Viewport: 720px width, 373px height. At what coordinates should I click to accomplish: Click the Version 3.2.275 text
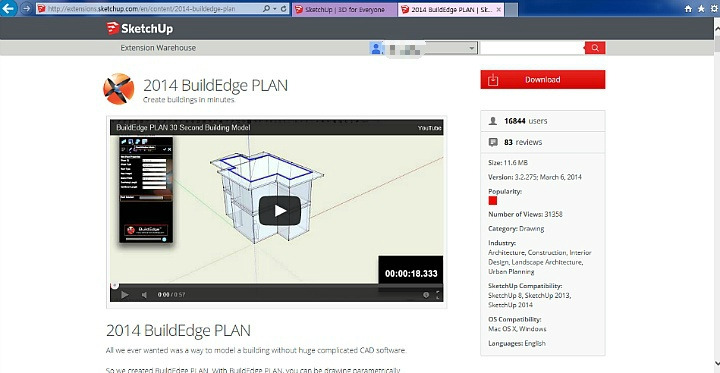(535, 177)
